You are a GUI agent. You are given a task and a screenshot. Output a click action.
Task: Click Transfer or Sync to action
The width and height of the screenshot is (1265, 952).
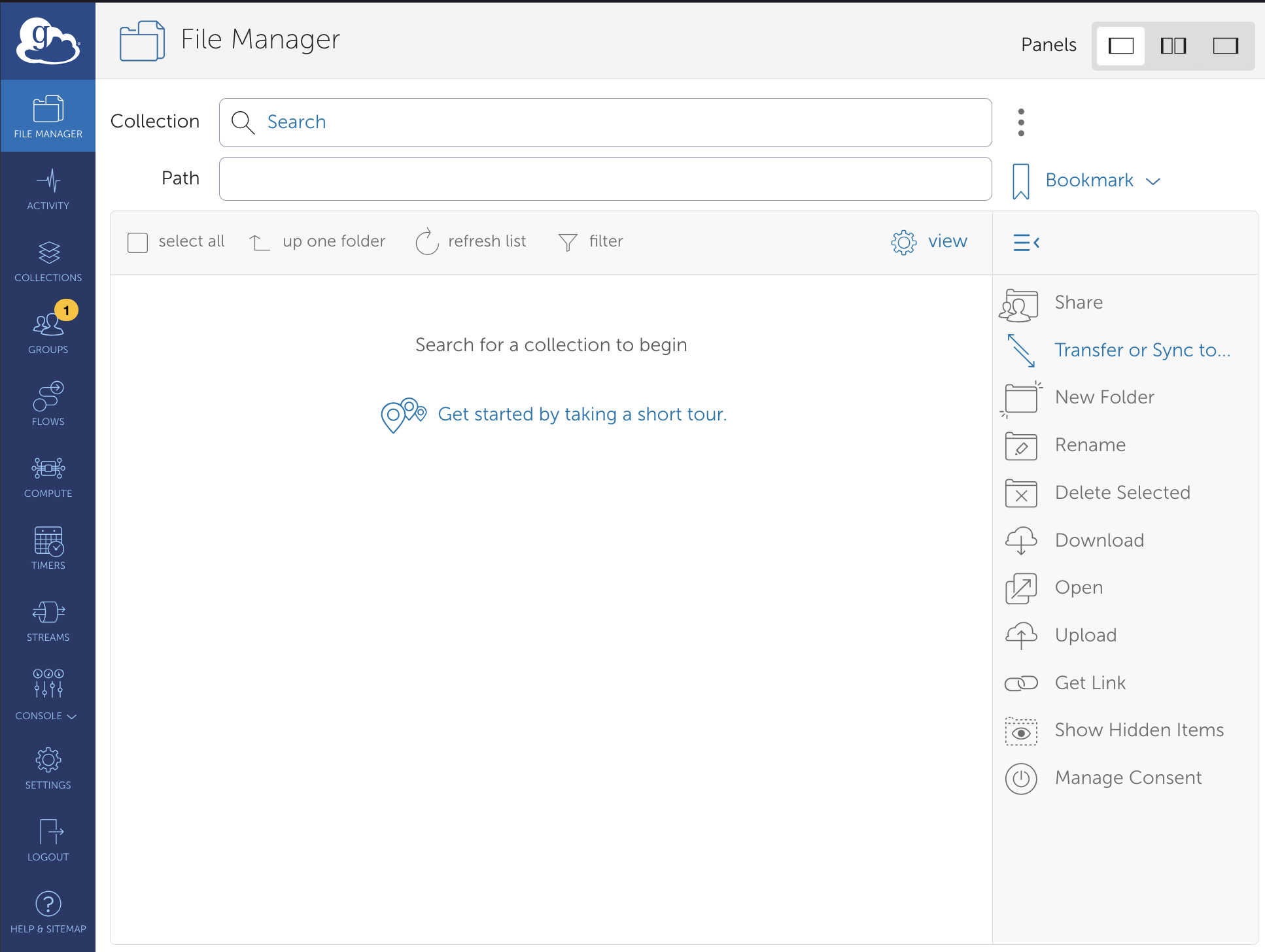coord(1141,350)
